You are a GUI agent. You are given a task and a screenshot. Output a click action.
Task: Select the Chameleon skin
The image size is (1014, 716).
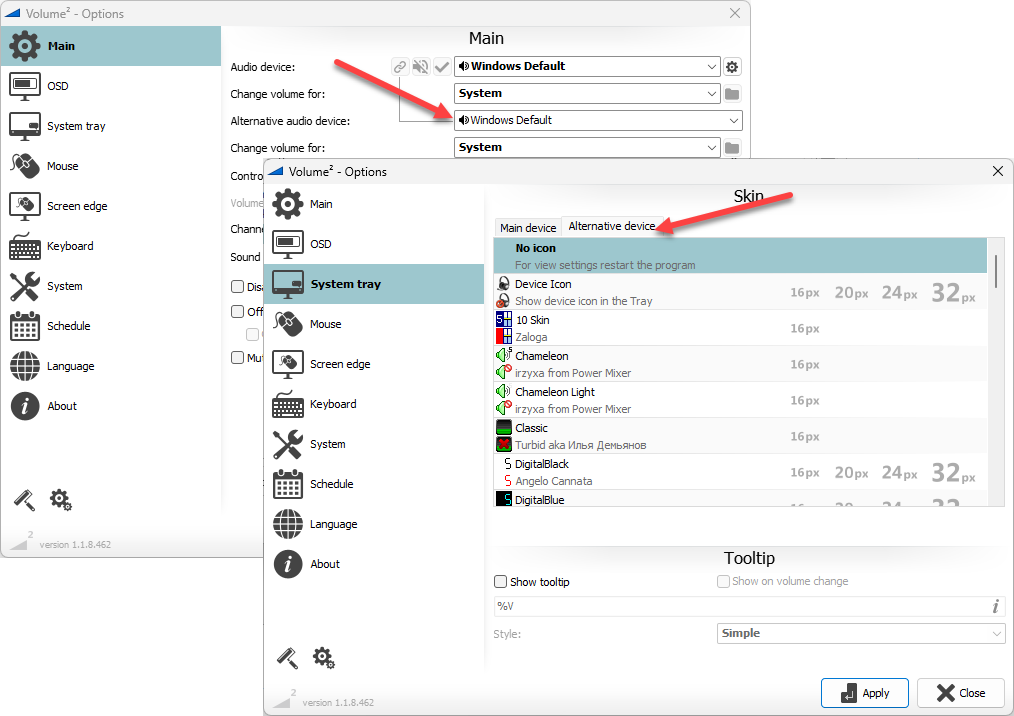[x=740, y=364]
